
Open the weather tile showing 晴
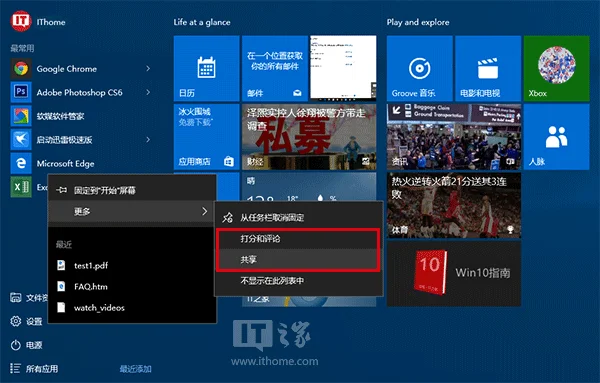pyautogui.click(x=309, y=186)
